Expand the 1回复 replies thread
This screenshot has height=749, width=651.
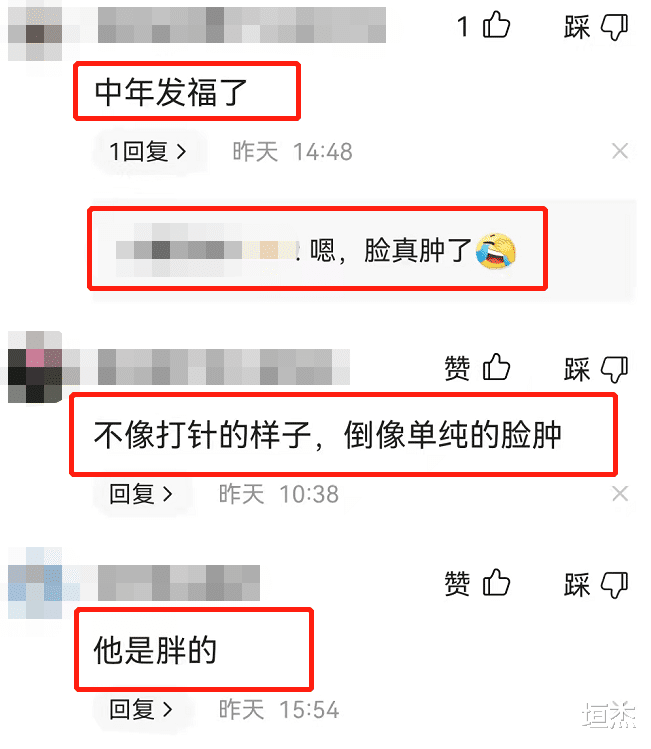coord(148,151)
